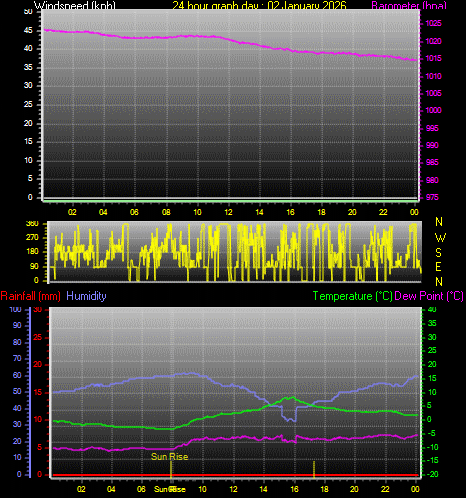Viewport: 466px width, 498px height.
Task: Click the 'Windspeed (kph)' axis title
Action: 75,5
